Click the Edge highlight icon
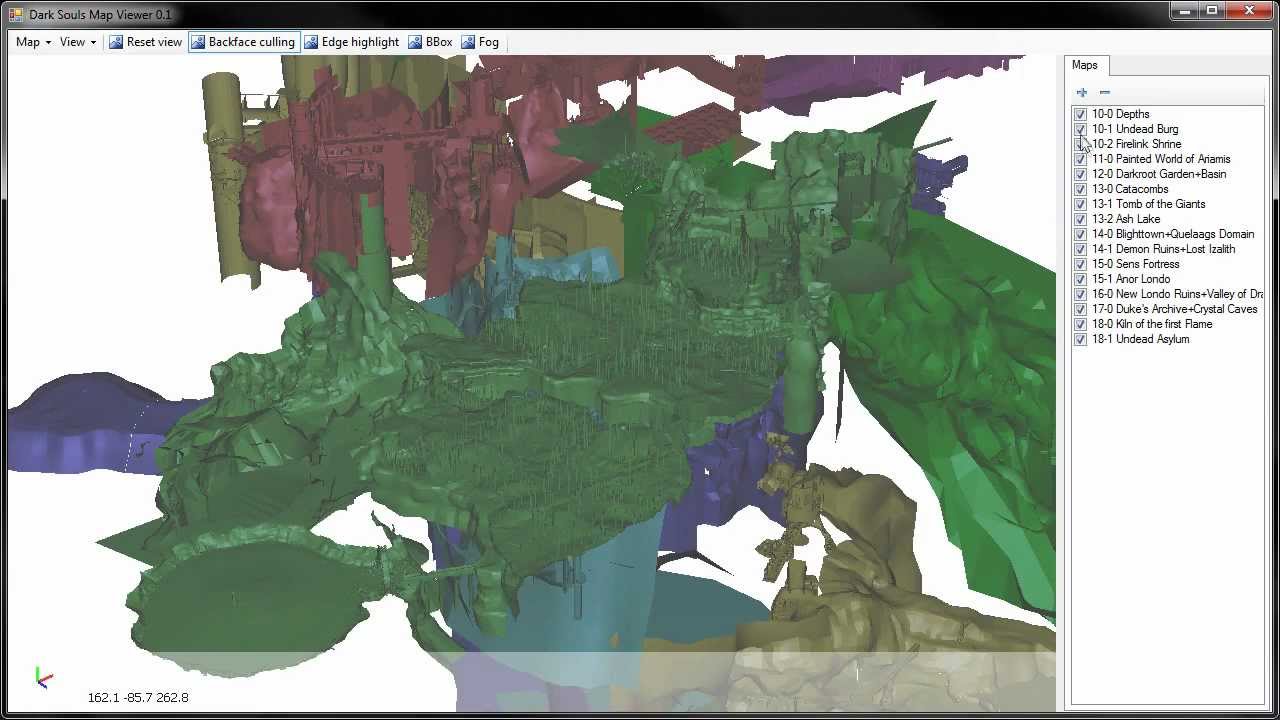Viewport: 1280px width, 720px height. tap(311, 42)
